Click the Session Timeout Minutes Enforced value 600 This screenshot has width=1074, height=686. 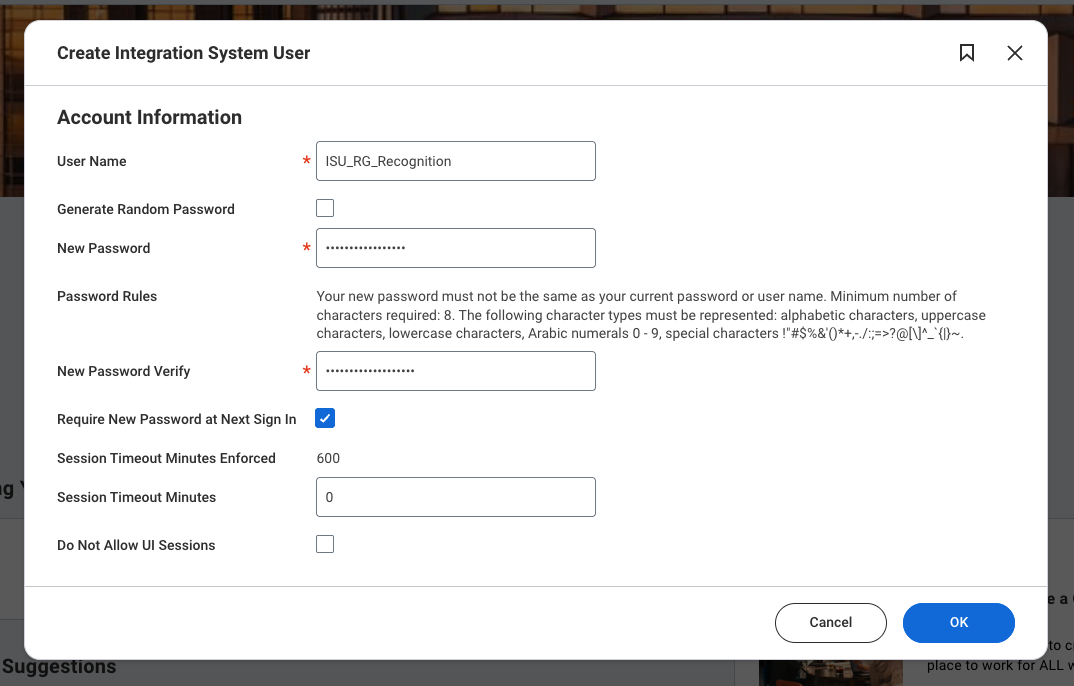328,458
